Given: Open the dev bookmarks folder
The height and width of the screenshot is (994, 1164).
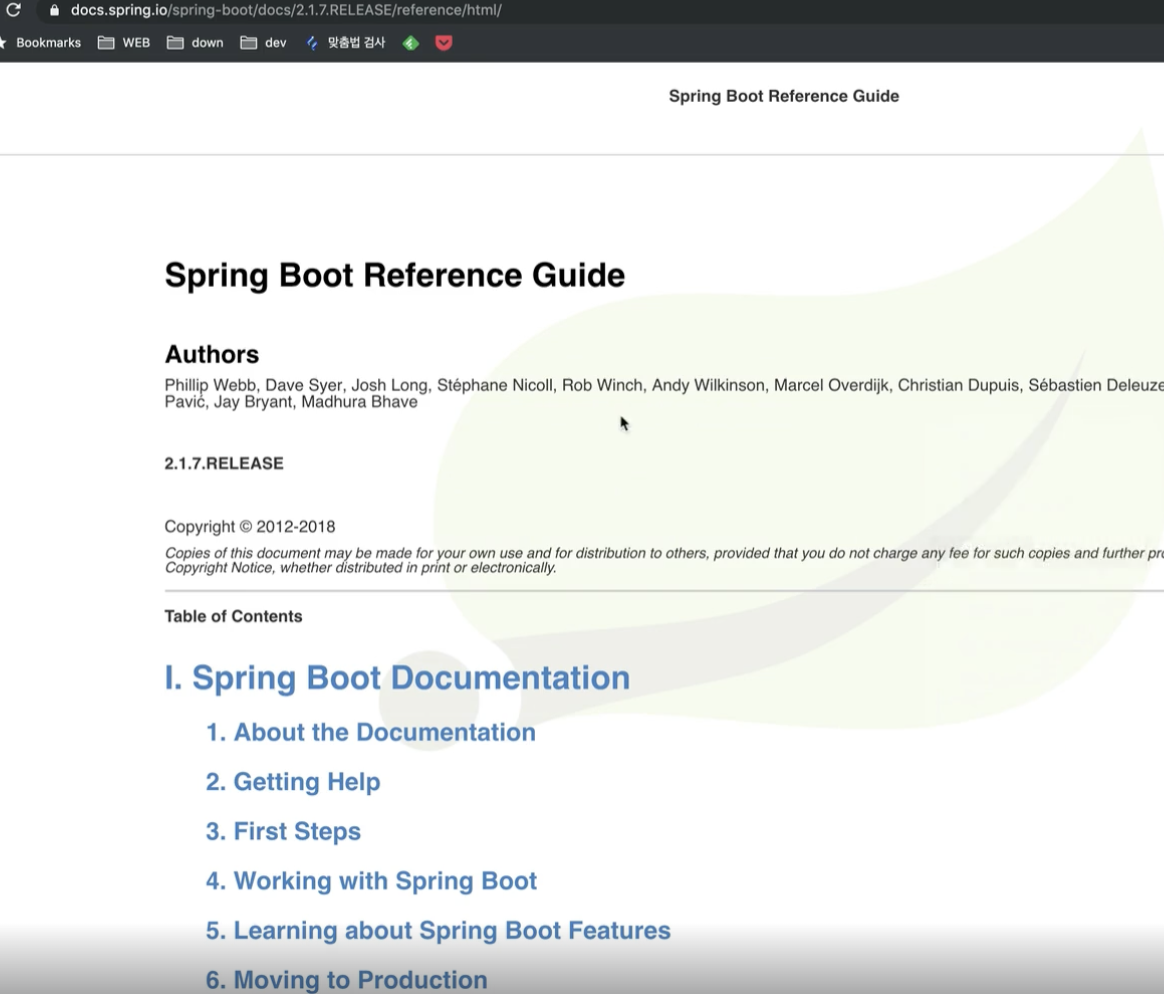Looking at the screenshot, I should pyautogui.click(x=264, y=43).
